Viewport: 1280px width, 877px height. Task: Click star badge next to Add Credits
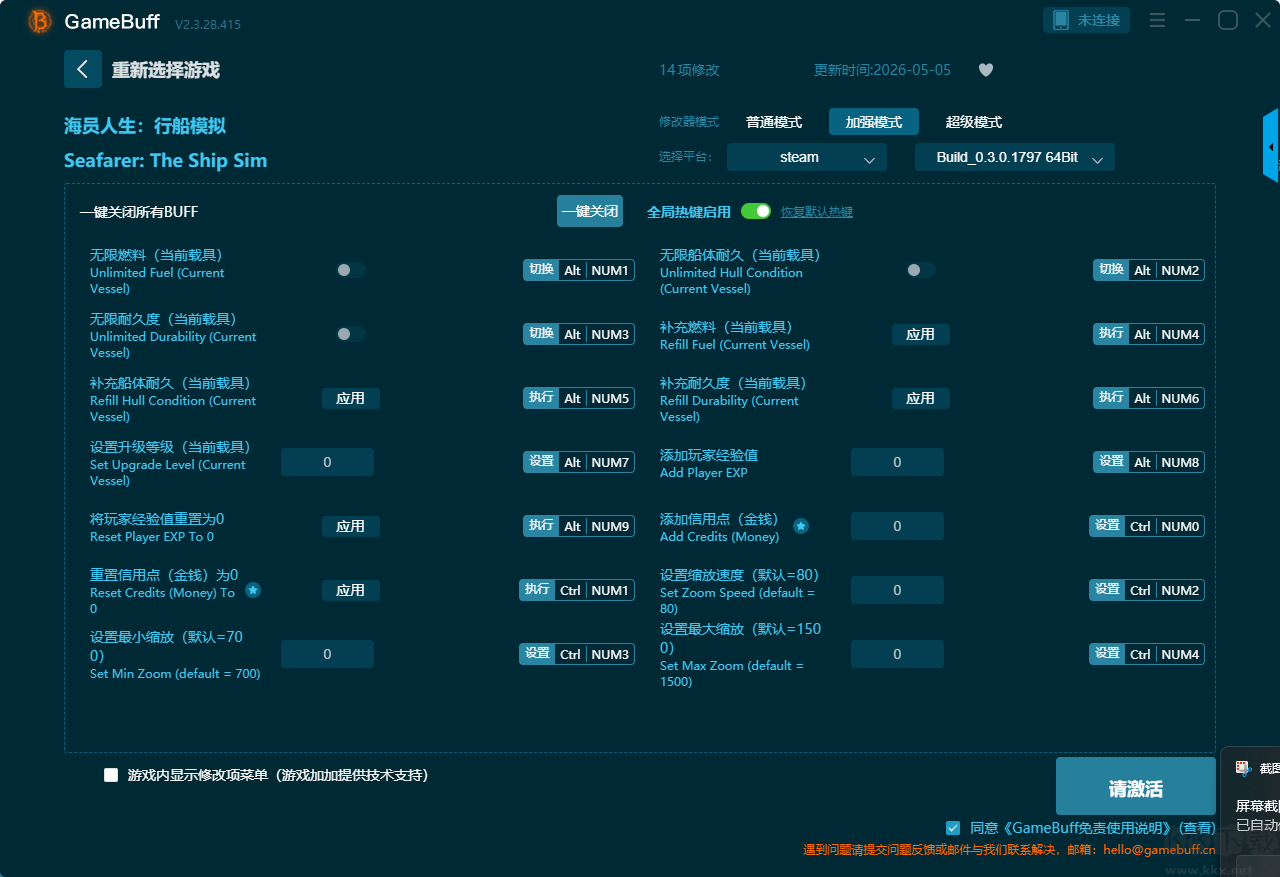click(x=801, y=525)
